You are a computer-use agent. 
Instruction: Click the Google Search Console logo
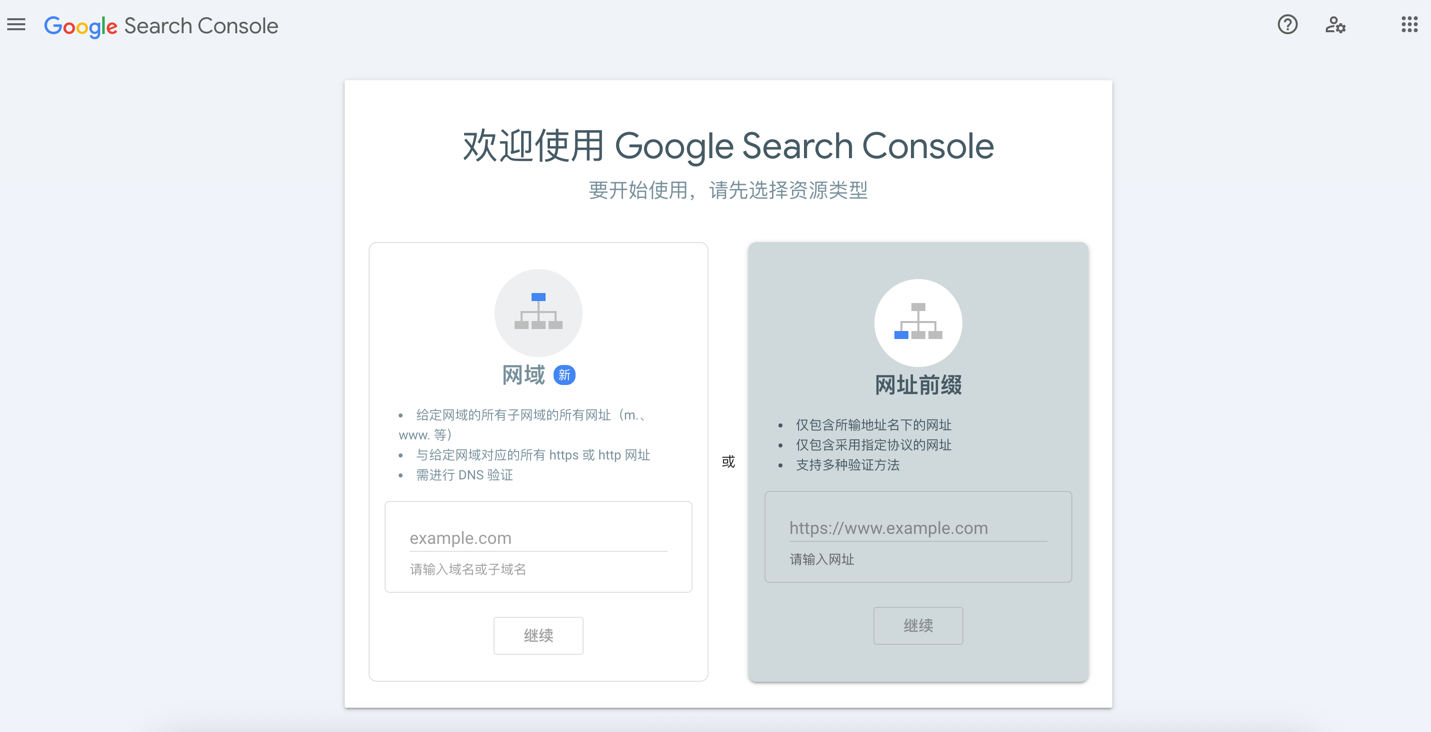coord(161,26)
